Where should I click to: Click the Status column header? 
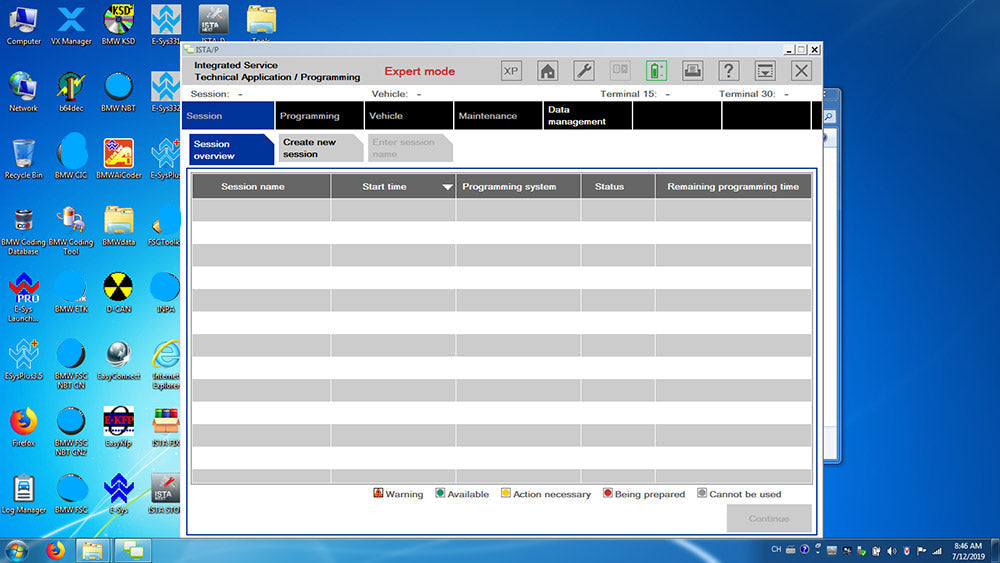tap(609, 186)
